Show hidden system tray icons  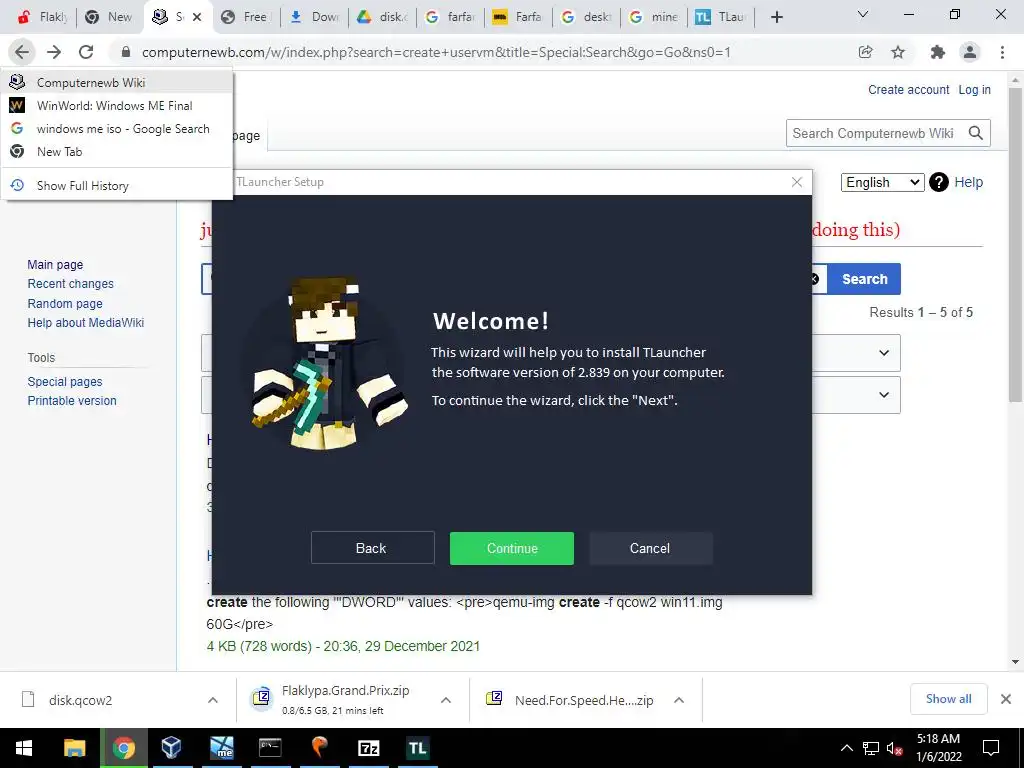[846, 748]
